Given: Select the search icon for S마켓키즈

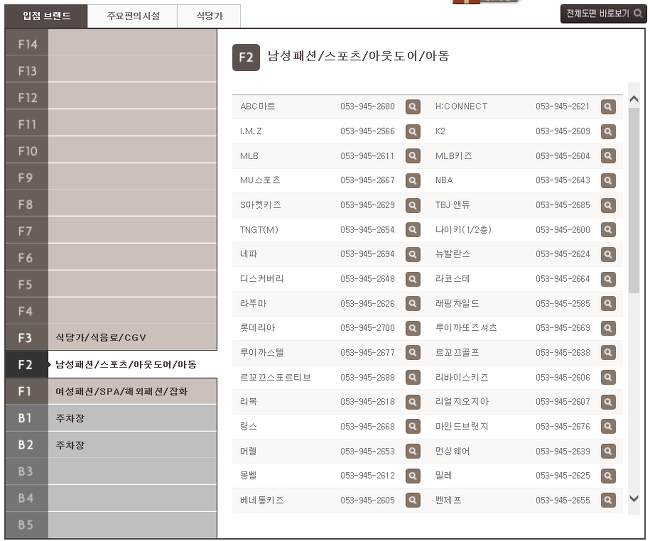Looking at the screenshot, I should [x=412, y=205].
